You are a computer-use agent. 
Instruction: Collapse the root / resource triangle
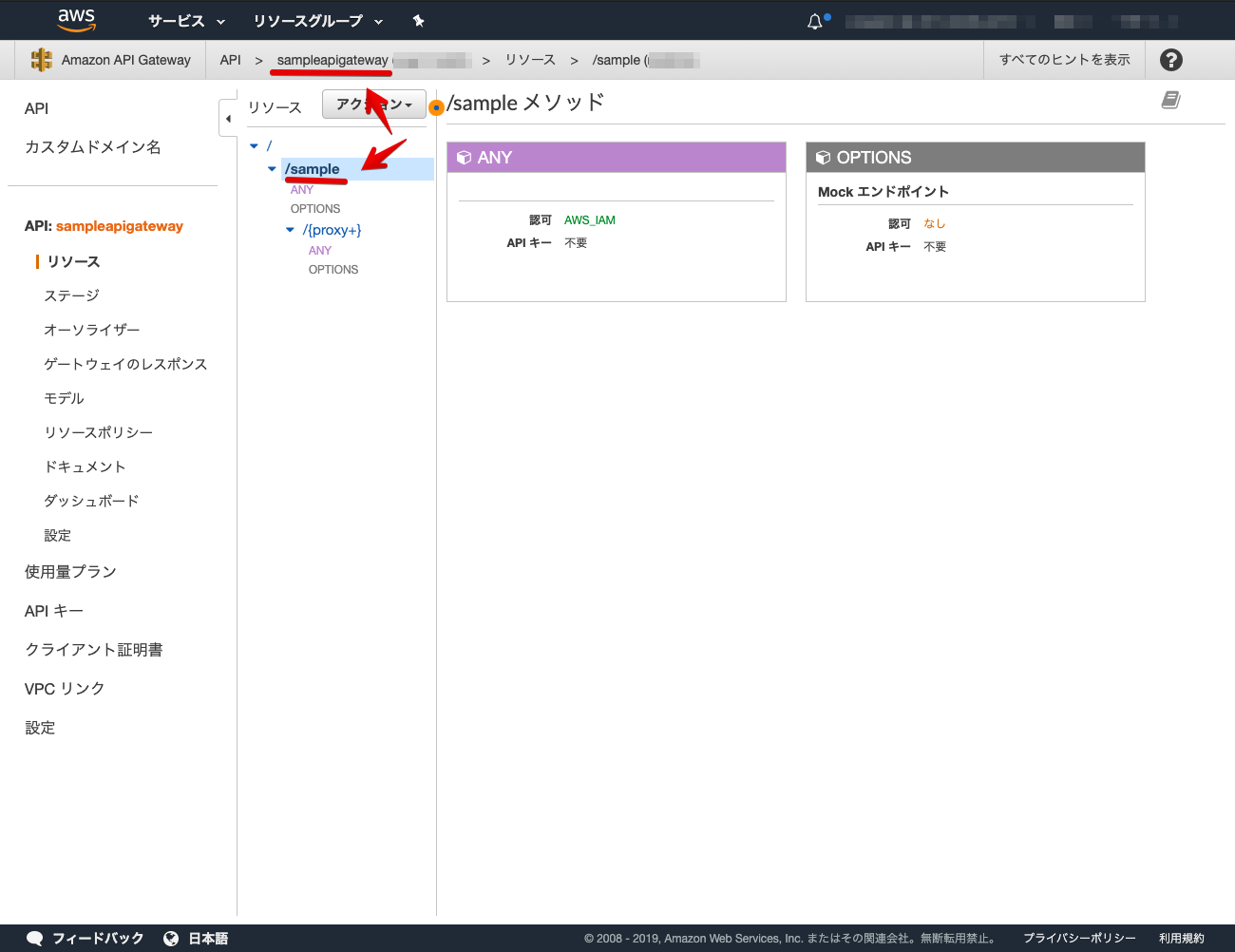point(254,146)
